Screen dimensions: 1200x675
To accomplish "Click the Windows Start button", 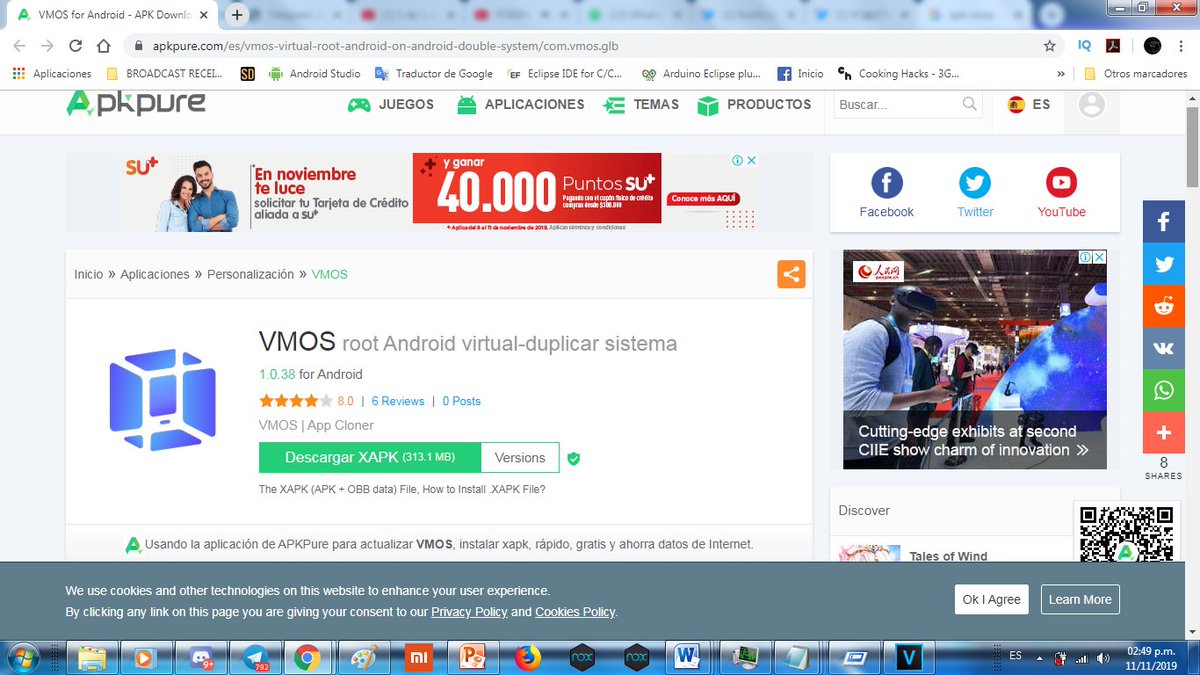I will [21, 657].
